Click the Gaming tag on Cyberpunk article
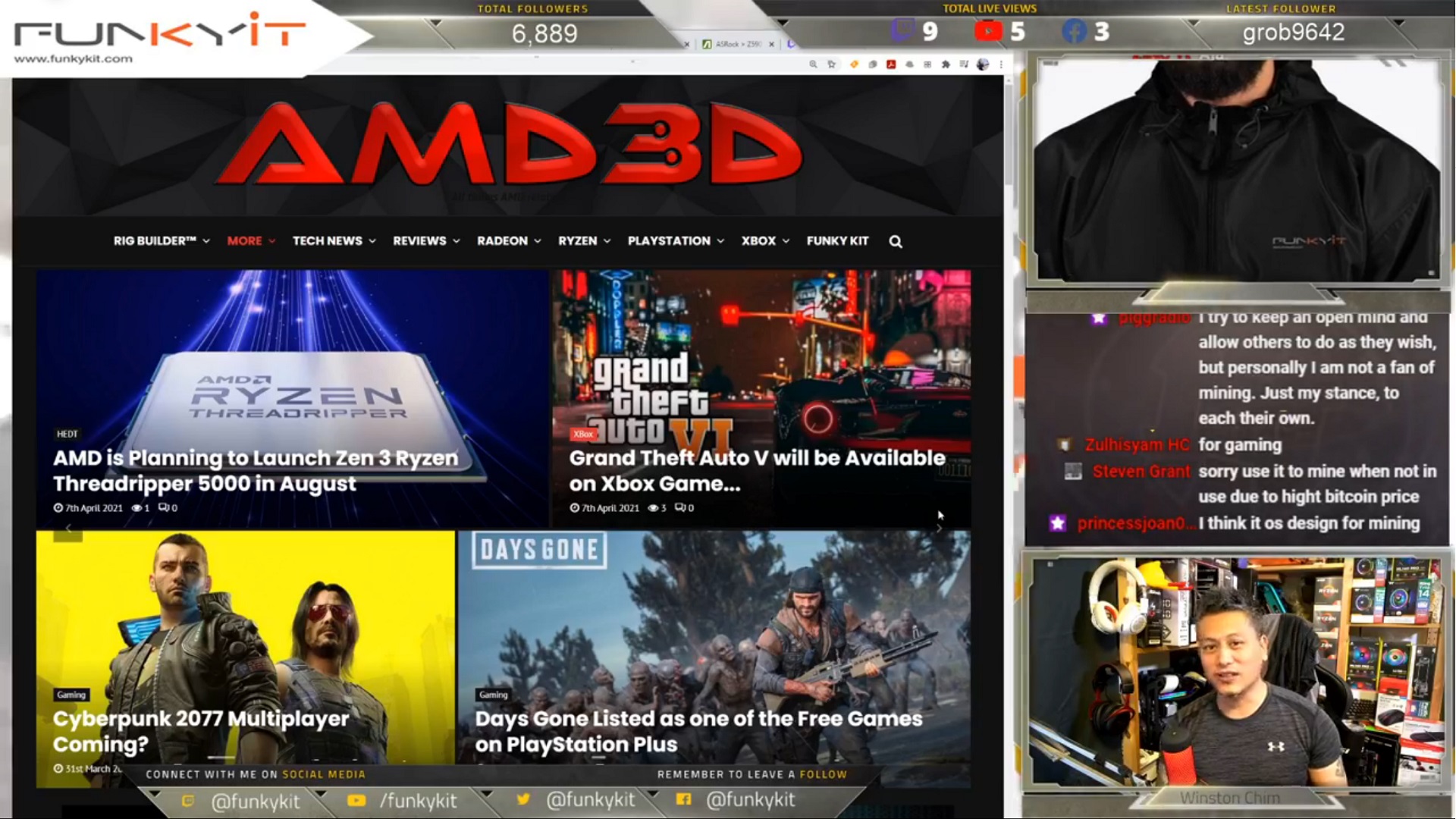The image size is (1456, 819). coord(71,695)
